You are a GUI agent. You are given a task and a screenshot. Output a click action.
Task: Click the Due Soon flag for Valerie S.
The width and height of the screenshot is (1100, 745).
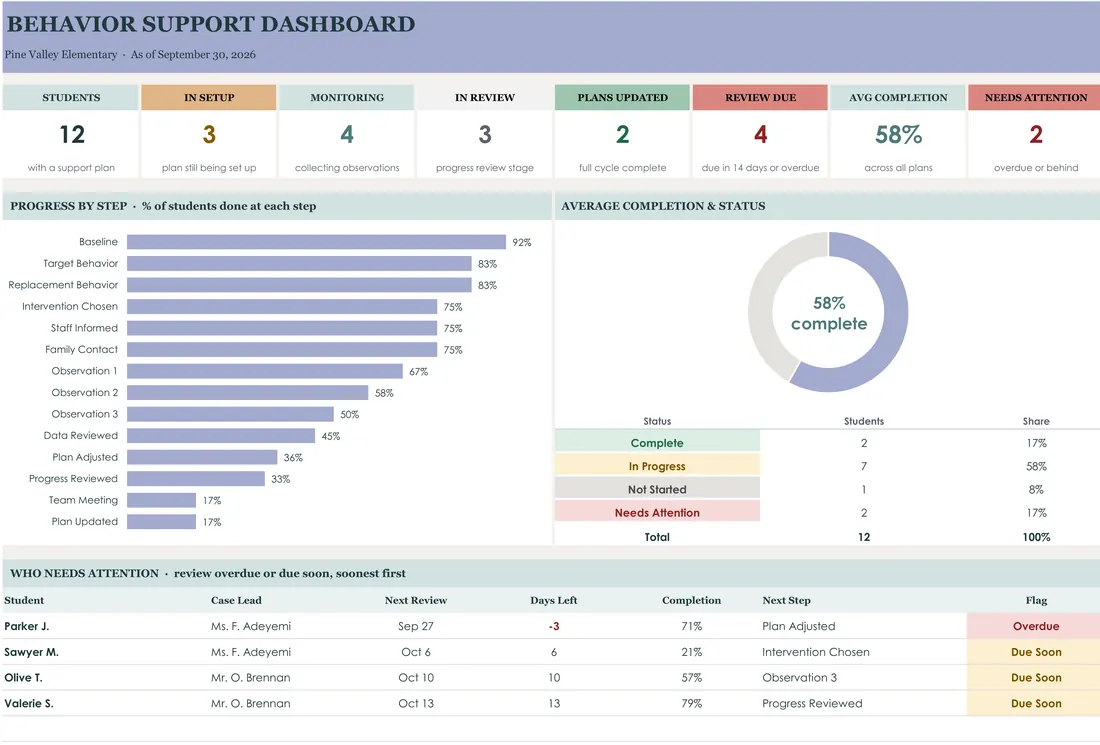(1035, 703)
